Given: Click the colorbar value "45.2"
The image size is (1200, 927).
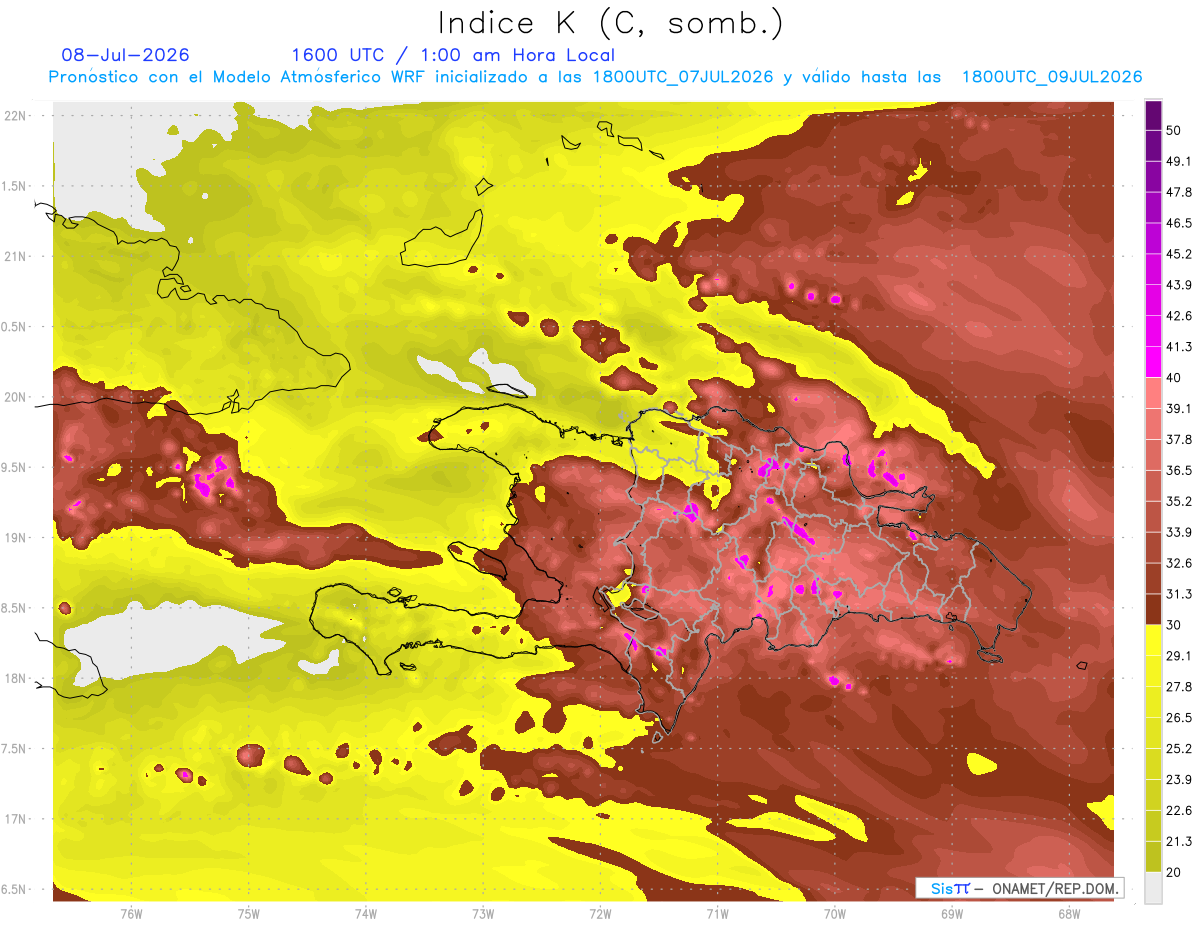Looking at the screenshot, I should [x=1179, y=254].
